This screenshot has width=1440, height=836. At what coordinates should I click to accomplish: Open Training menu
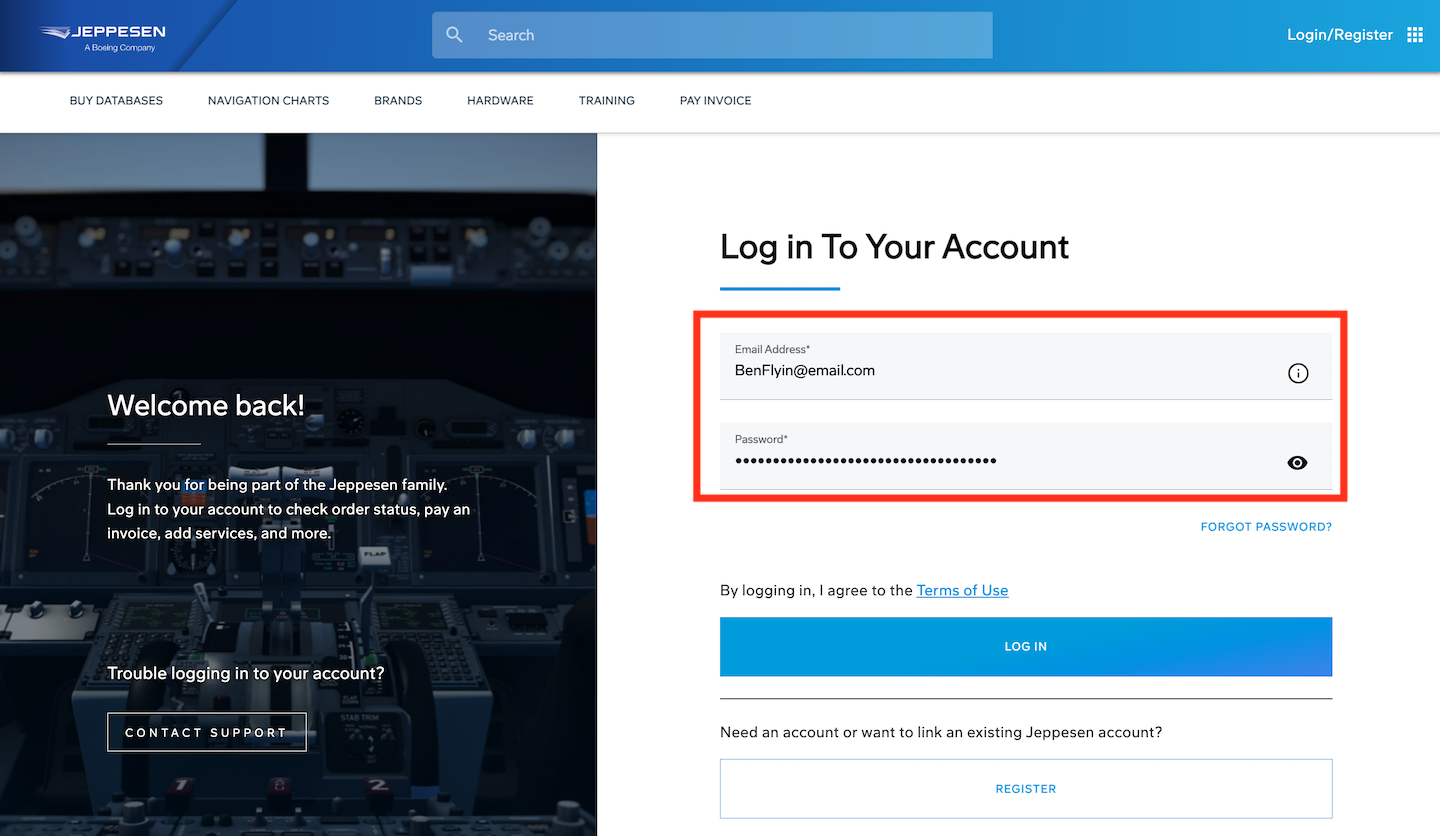pyautogui.click(x=607, y=101)
